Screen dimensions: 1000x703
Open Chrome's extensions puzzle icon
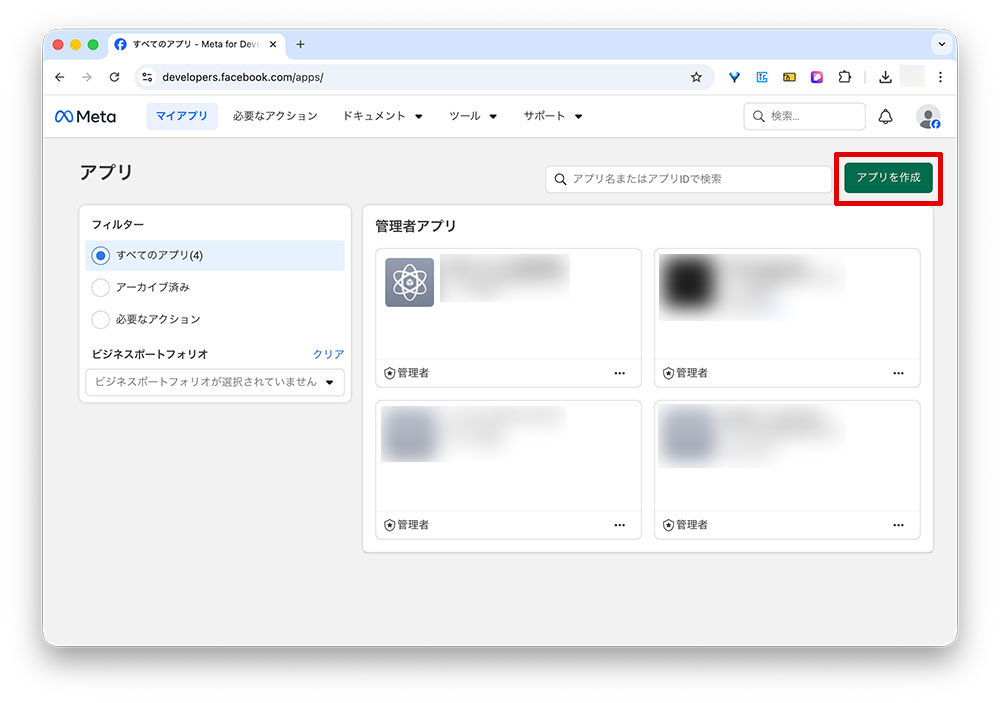pos(845,76)
